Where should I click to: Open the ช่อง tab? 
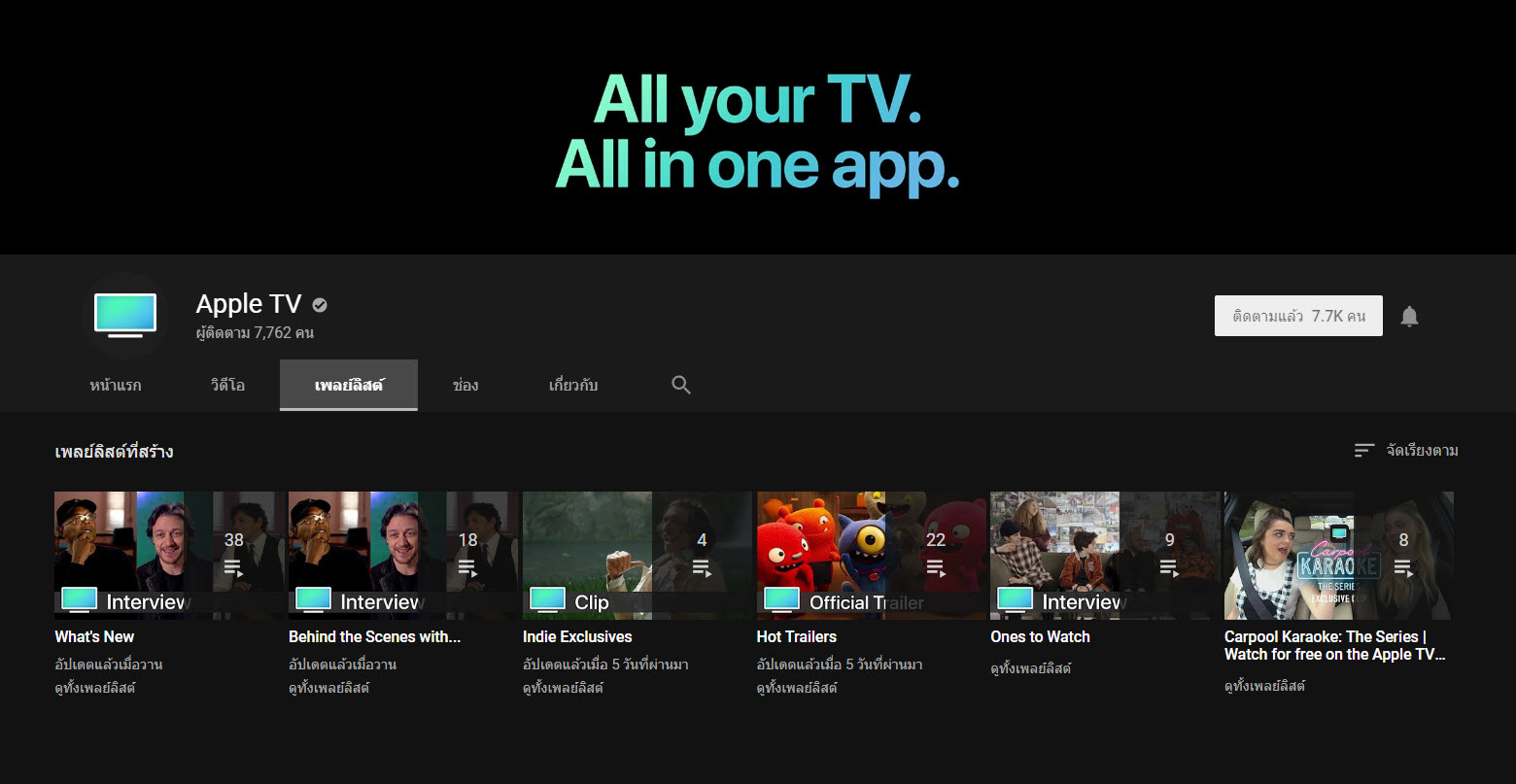pos(465,385)
